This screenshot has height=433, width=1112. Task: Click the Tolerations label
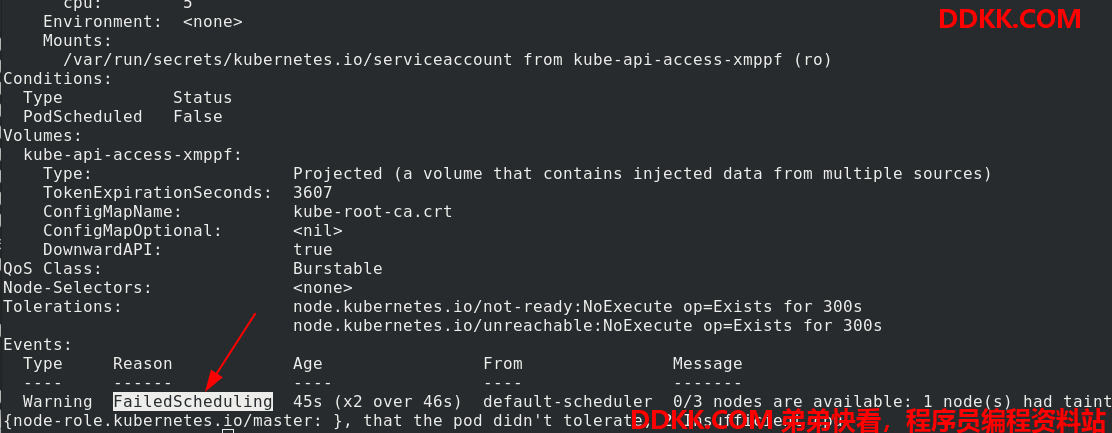click(x=62, y=307)
